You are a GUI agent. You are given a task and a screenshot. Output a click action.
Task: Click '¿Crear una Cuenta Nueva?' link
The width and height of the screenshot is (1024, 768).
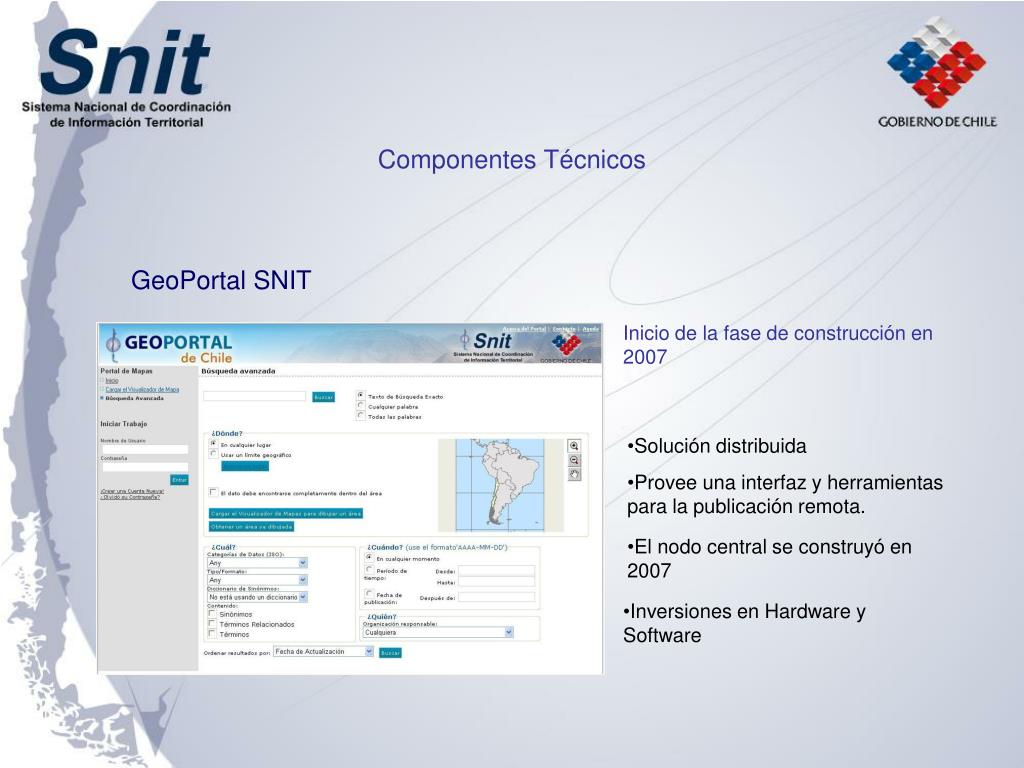132,491
